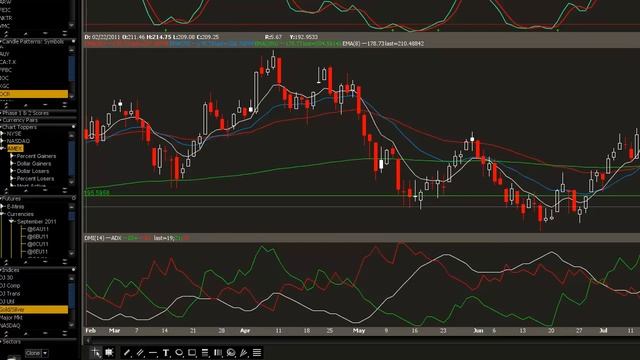Select the @6EU11 futures contract
The height and width of the screenshot is (360, 640).
click(x=38, y=252)
